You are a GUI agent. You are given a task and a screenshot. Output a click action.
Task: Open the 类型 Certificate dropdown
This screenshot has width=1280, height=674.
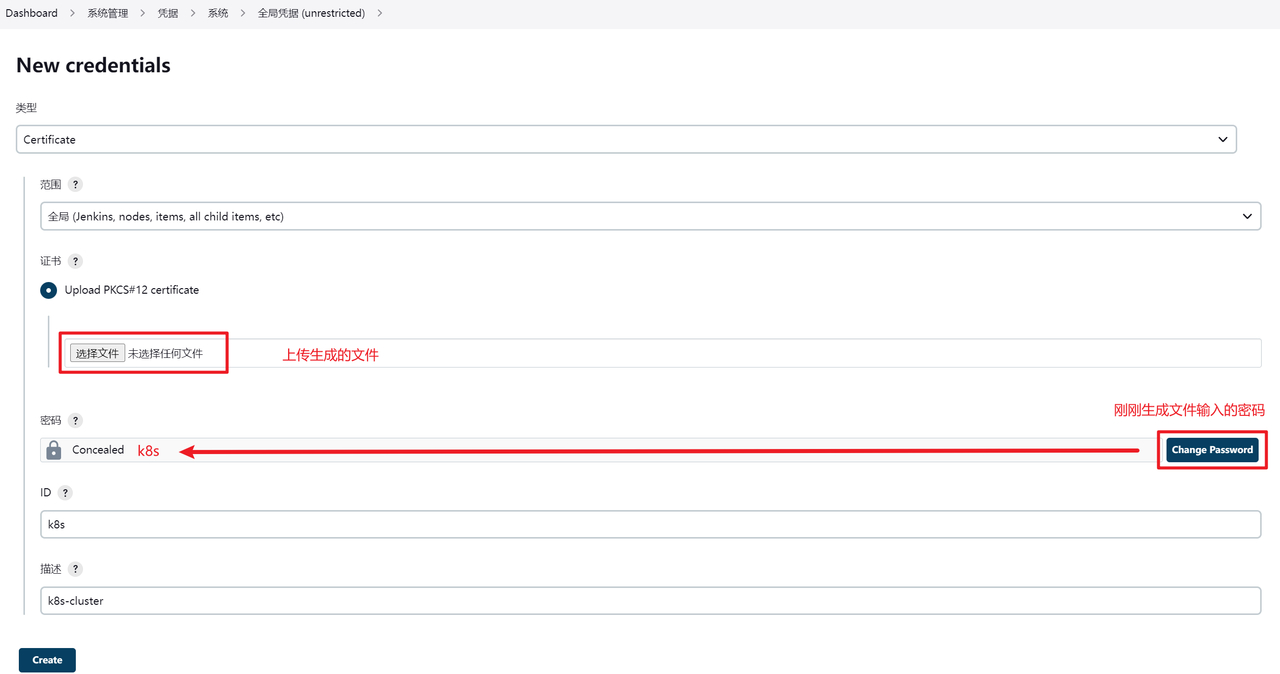click(626, 140)
